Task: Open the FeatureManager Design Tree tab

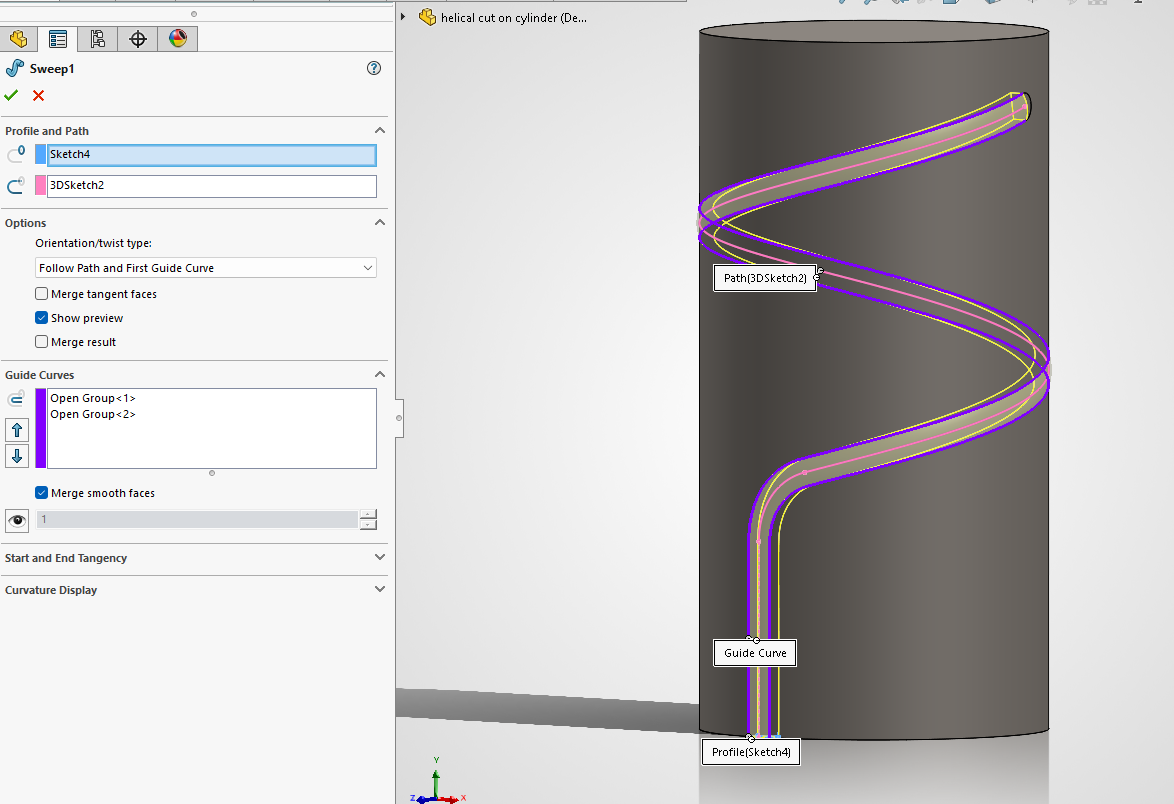Action: [x=18, y=39]
